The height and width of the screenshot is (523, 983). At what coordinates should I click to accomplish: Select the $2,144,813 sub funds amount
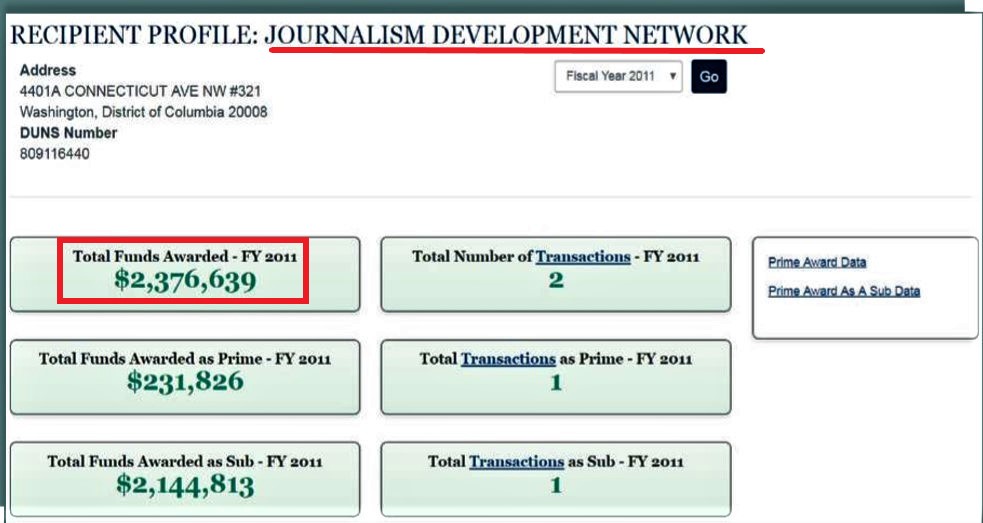point(185,486)
